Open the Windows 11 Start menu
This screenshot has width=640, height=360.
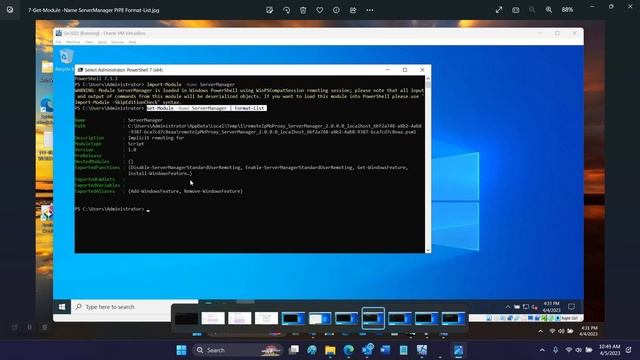click(182, 350)
